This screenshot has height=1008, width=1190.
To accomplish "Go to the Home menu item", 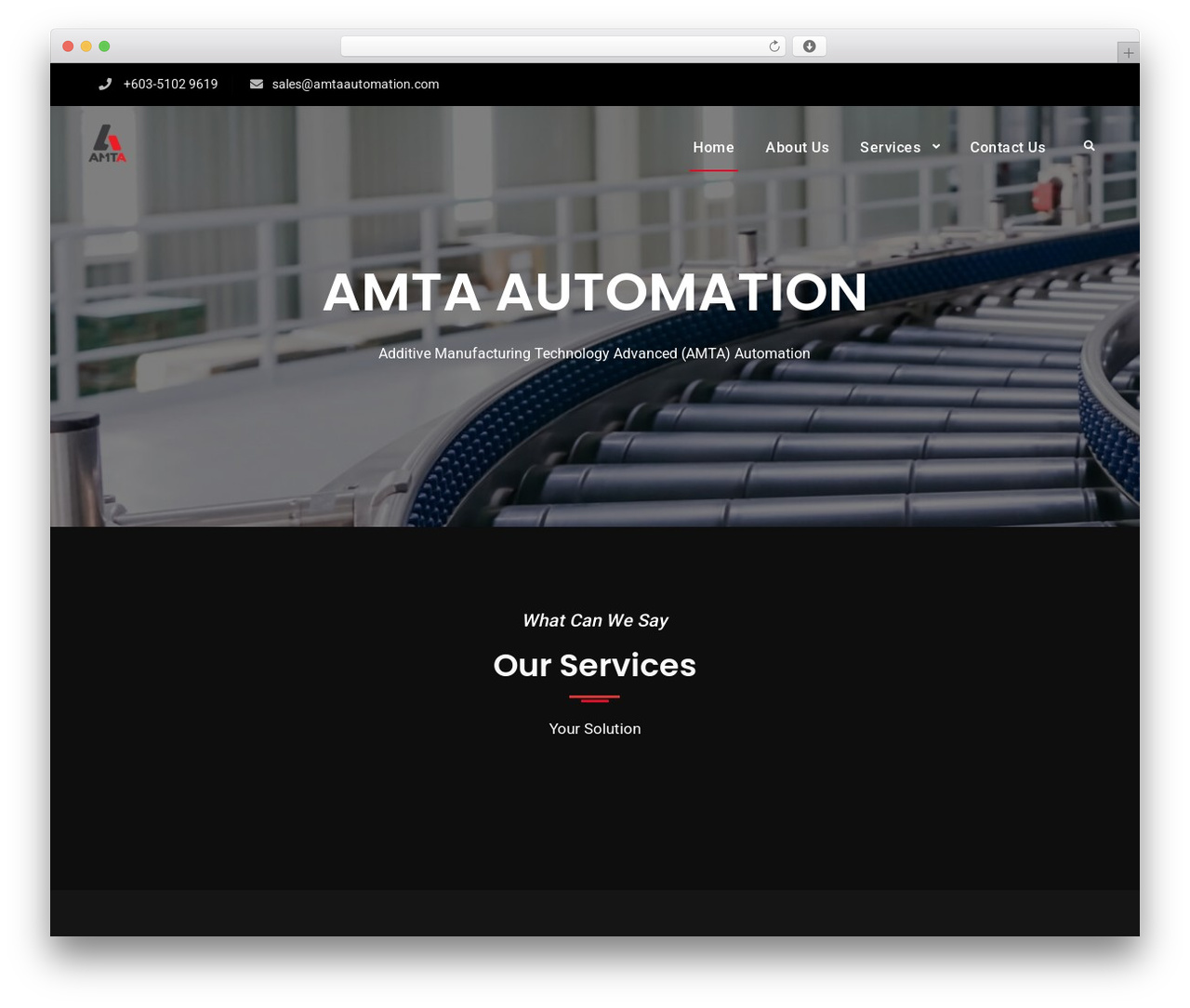I will click(713, 147).
